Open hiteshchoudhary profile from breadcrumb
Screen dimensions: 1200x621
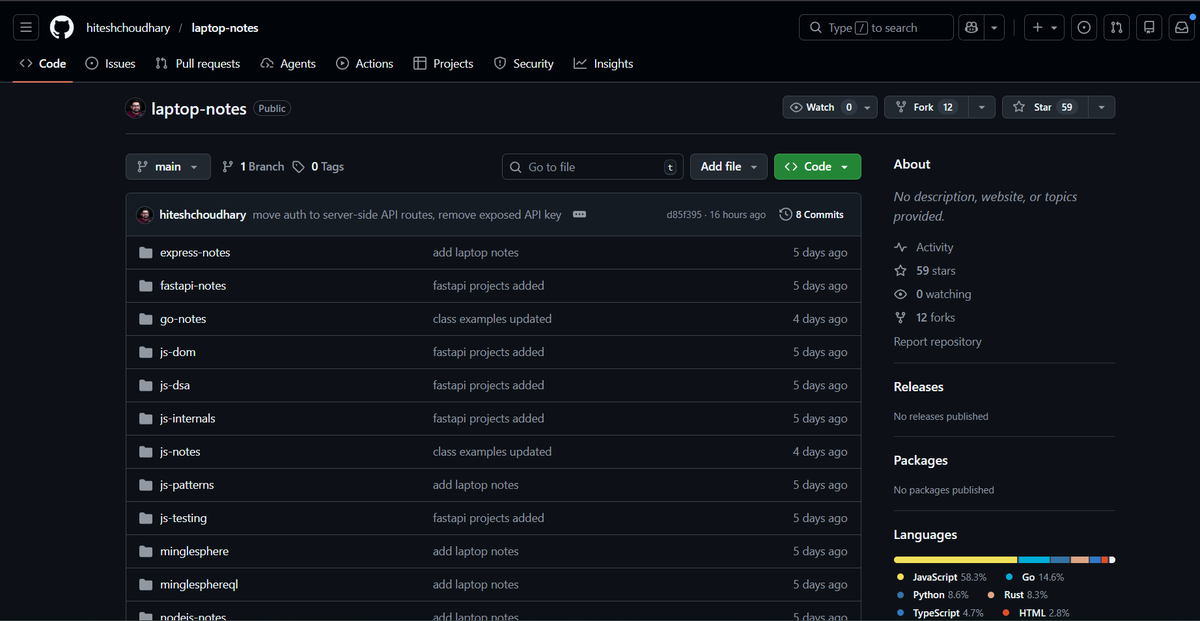pyautogui.click(x=128, y=28)
